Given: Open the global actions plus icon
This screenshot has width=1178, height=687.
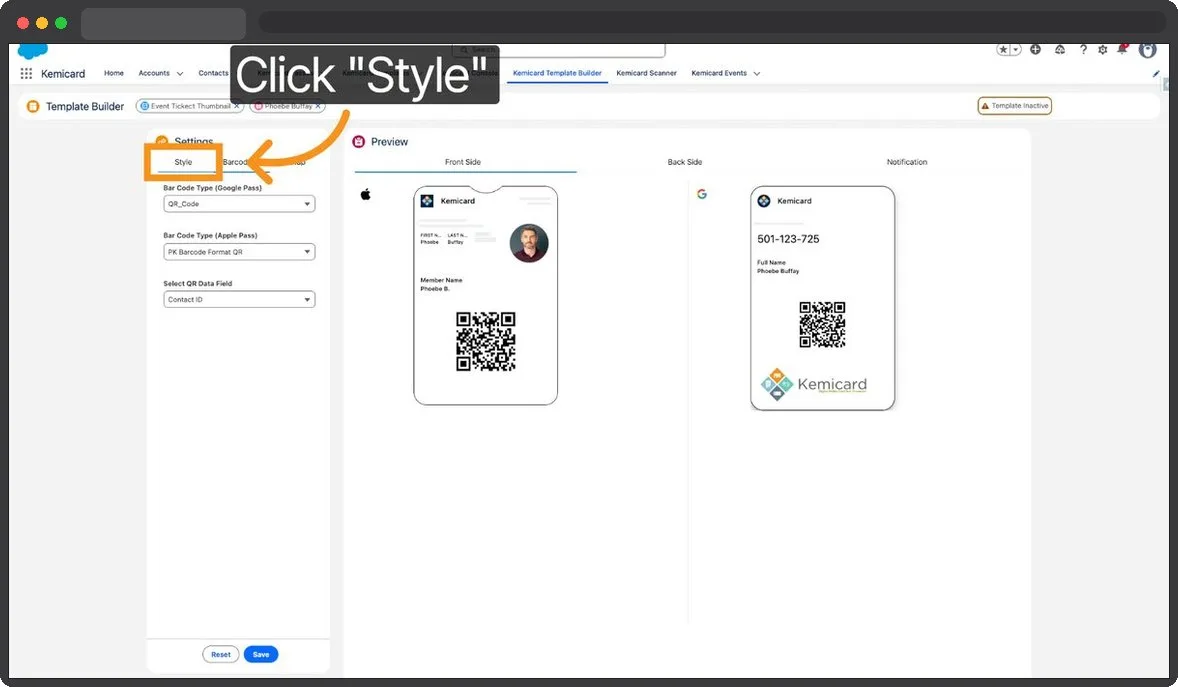Looking at the screenshot, I should tap(1035, 50).
